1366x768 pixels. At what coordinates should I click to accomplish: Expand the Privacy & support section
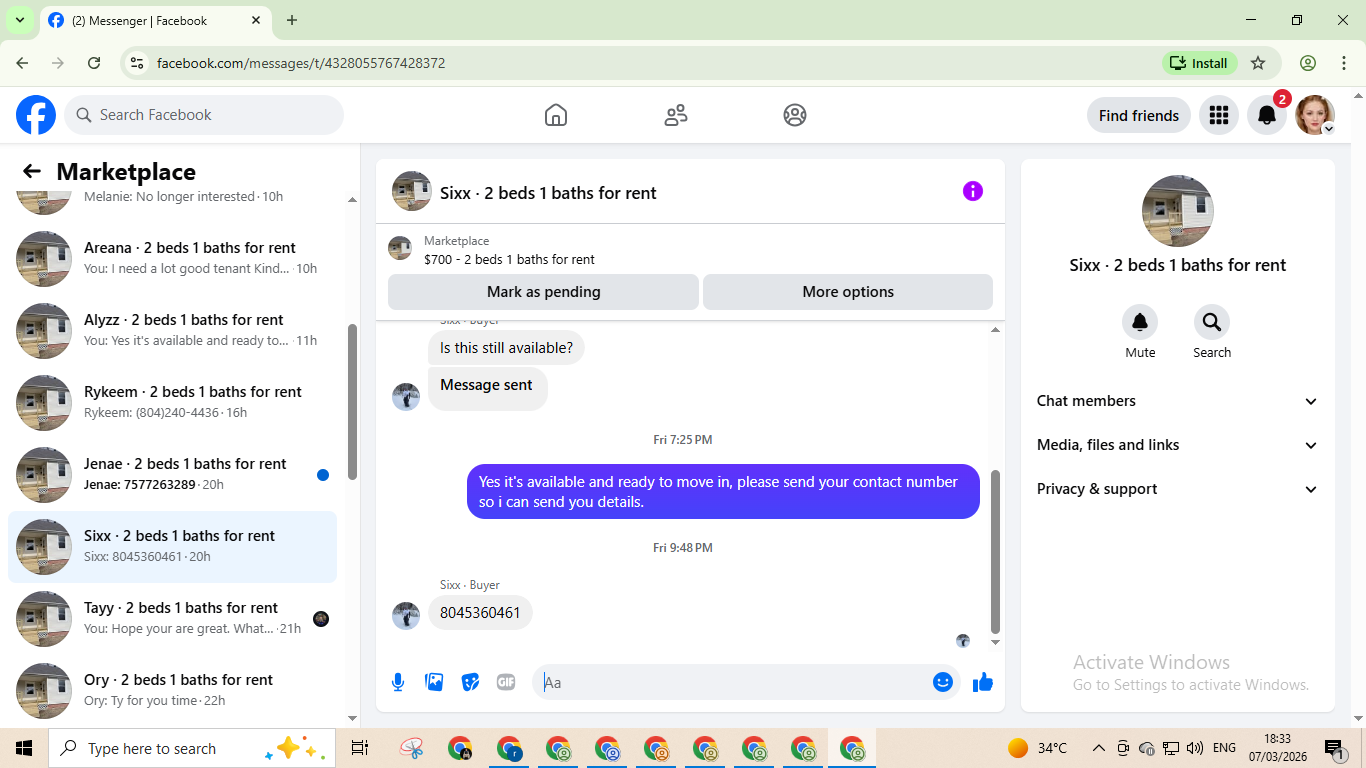click(x=1178, y=489)
